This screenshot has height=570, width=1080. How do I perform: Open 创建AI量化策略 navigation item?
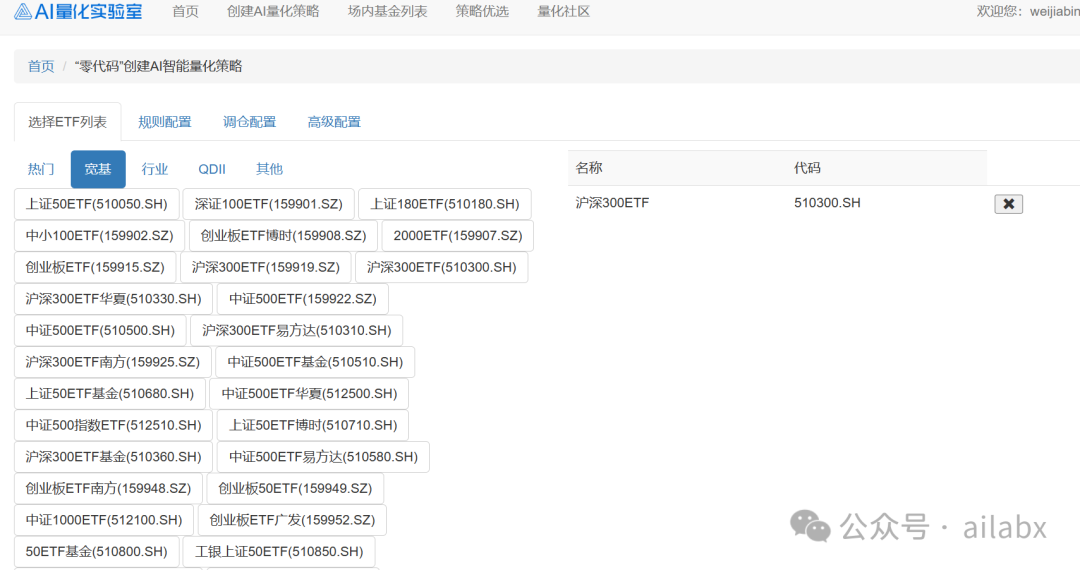tap(273, 12)
